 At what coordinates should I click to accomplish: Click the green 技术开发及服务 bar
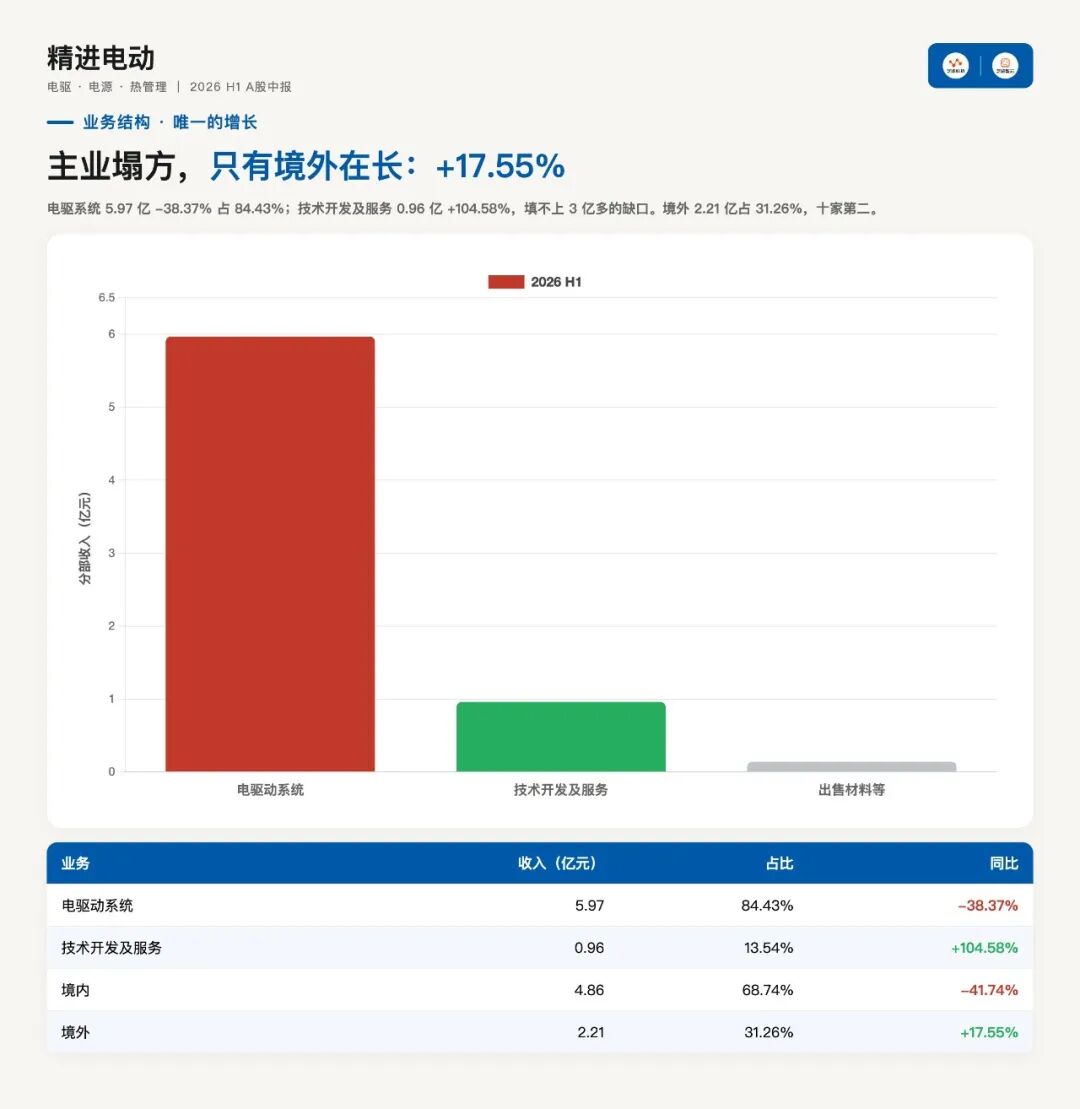561,736
